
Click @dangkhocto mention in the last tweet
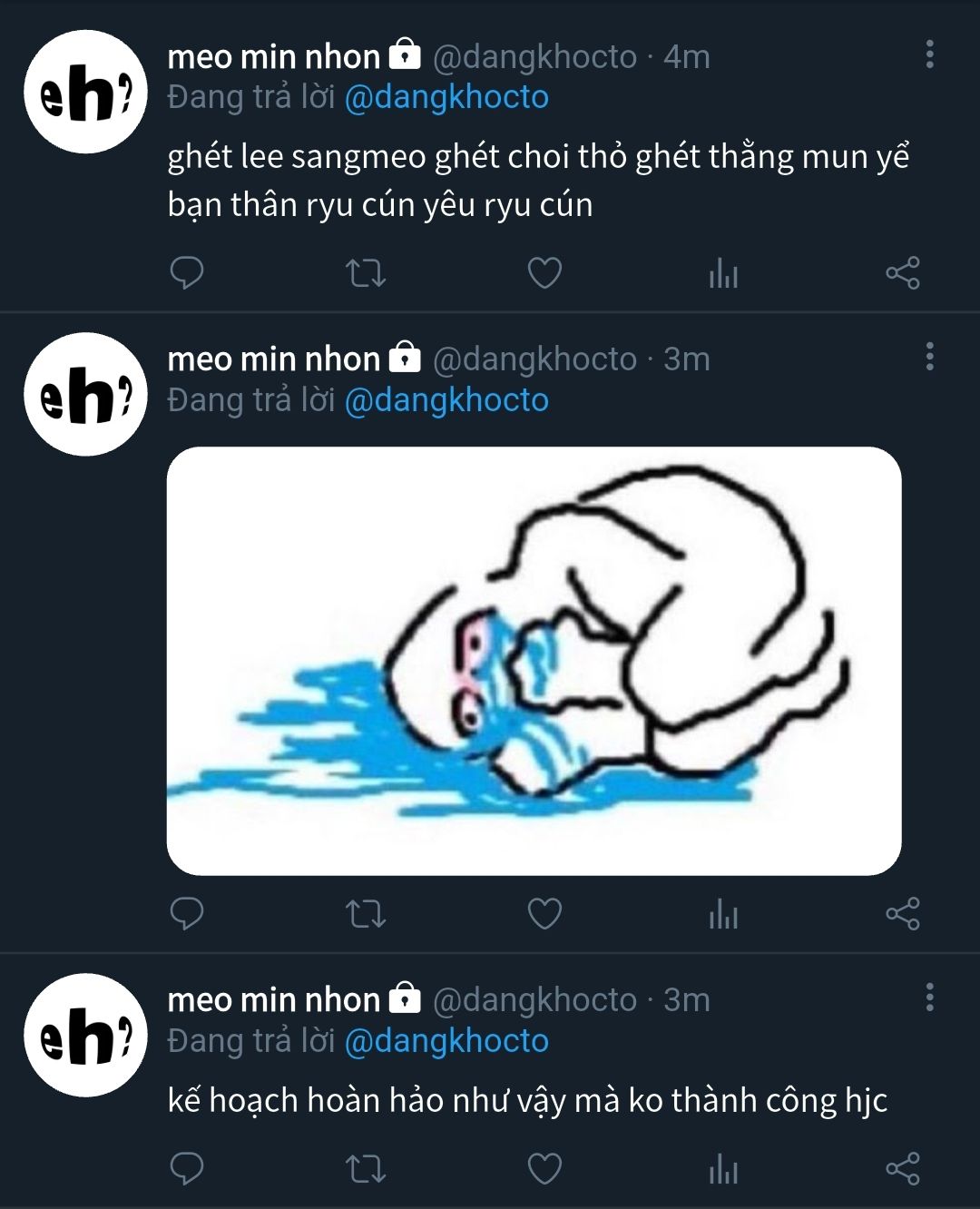click(x=446, y=1041)
